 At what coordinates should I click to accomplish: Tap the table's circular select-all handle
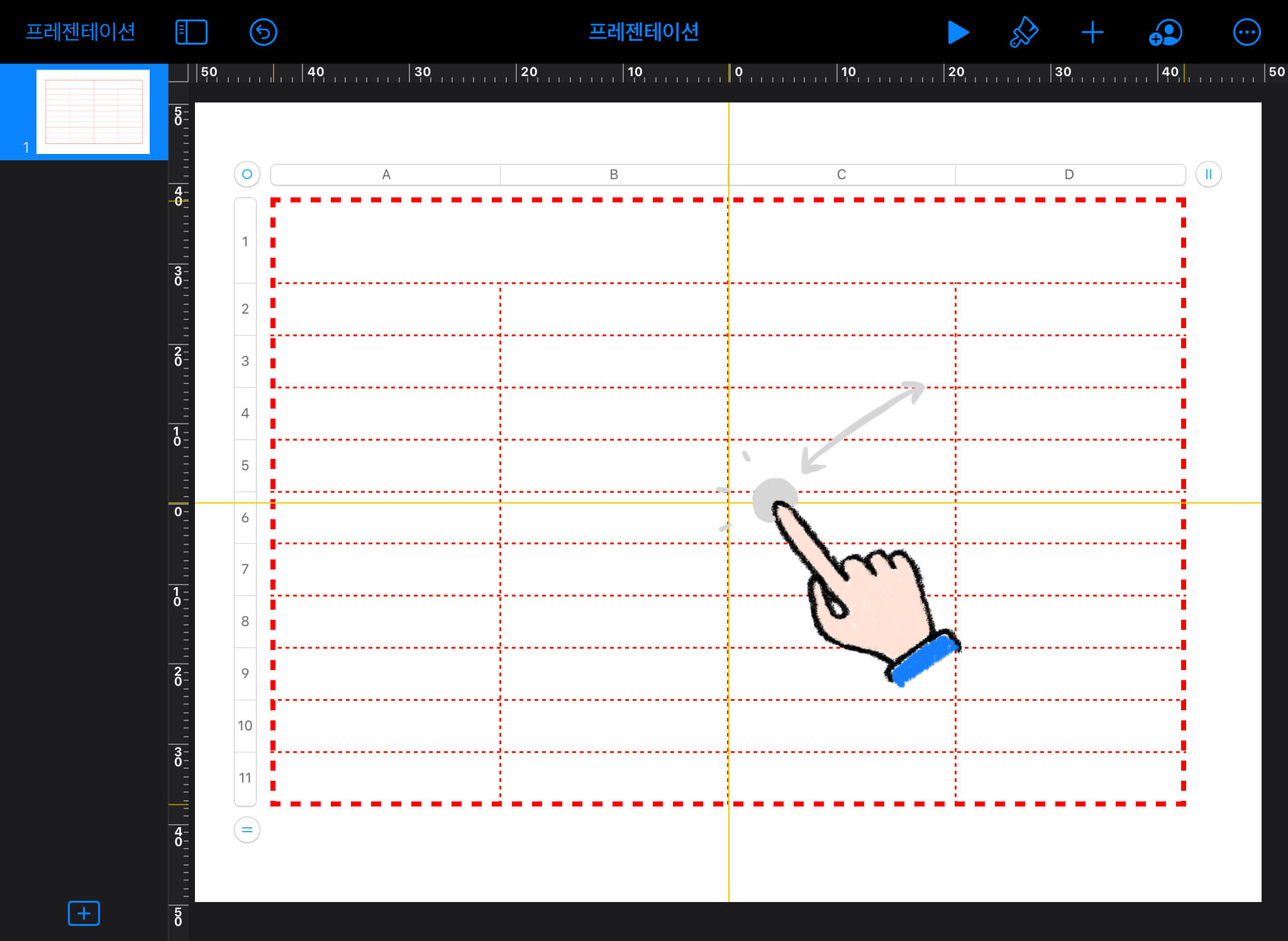[x=247, y=174]
